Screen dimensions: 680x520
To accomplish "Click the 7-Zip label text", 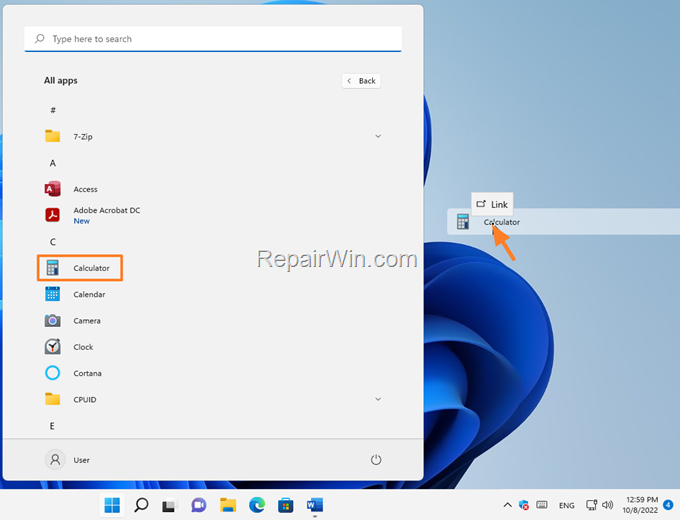I will pos(83,137).
